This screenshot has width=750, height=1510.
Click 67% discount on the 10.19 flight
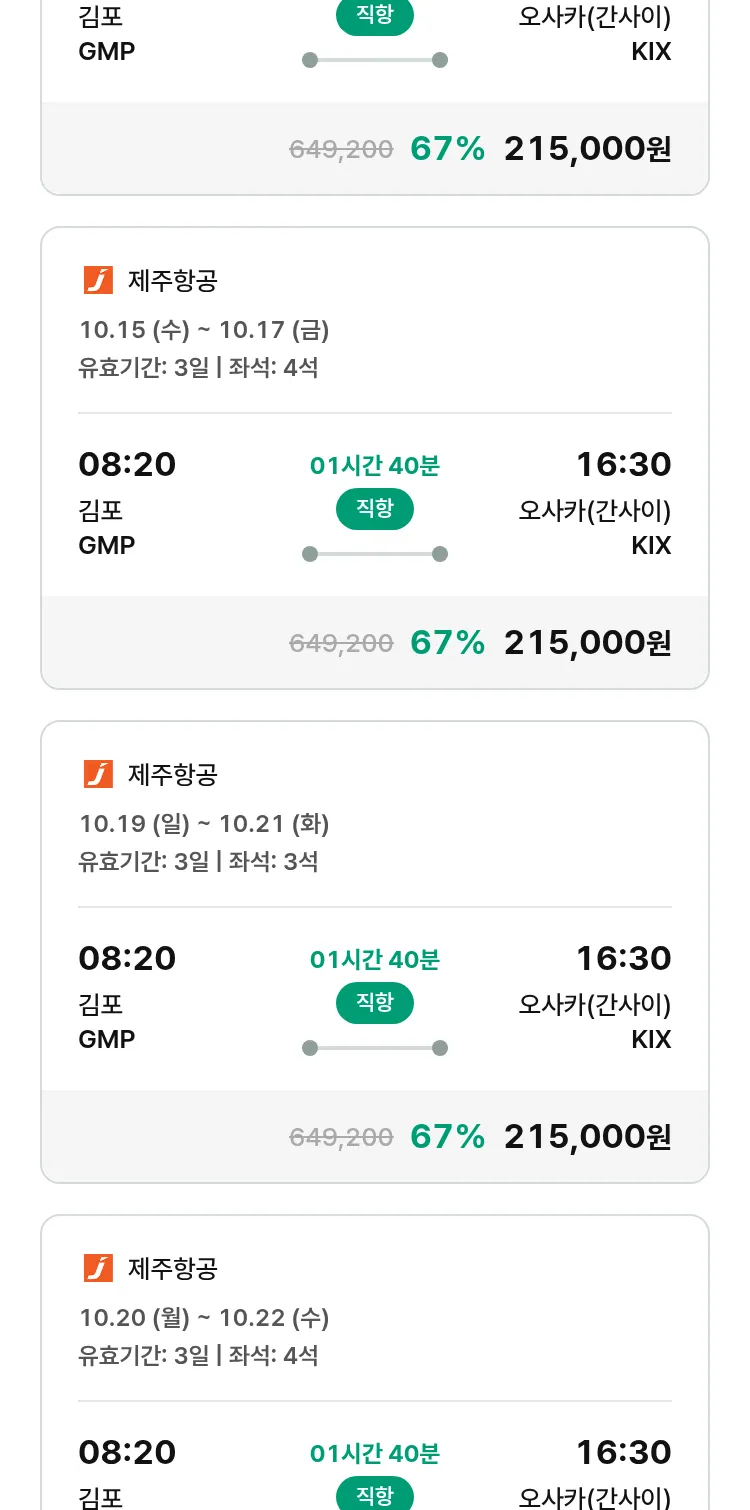pos(447,1136)
